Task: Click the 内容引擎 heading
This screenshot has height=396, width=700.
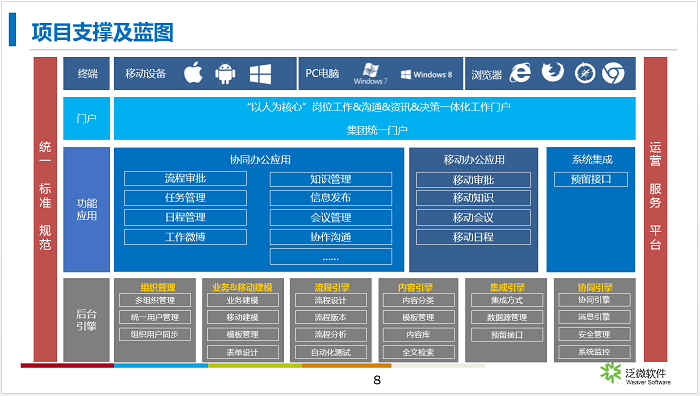Action: click(415, 287)
